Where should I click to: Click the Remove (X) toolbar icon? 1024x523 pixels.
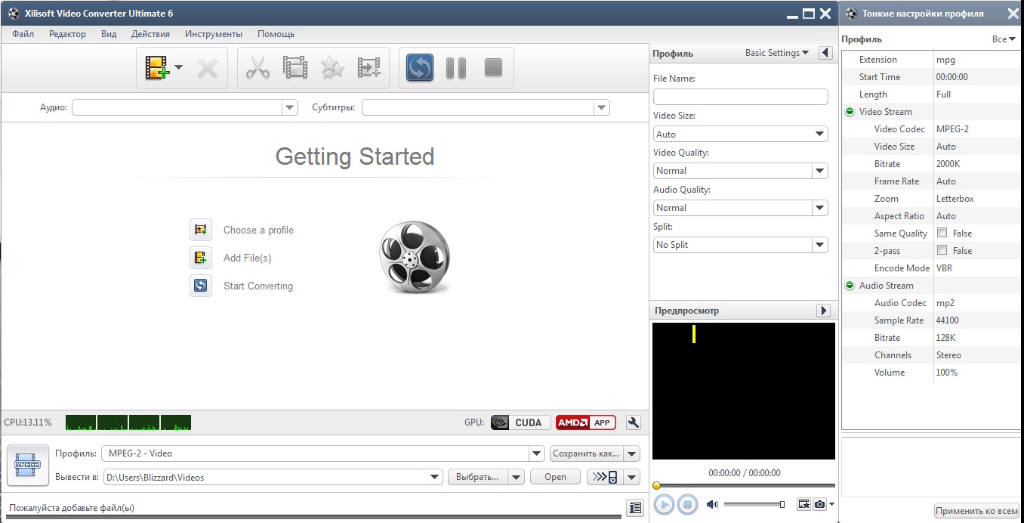208,68
